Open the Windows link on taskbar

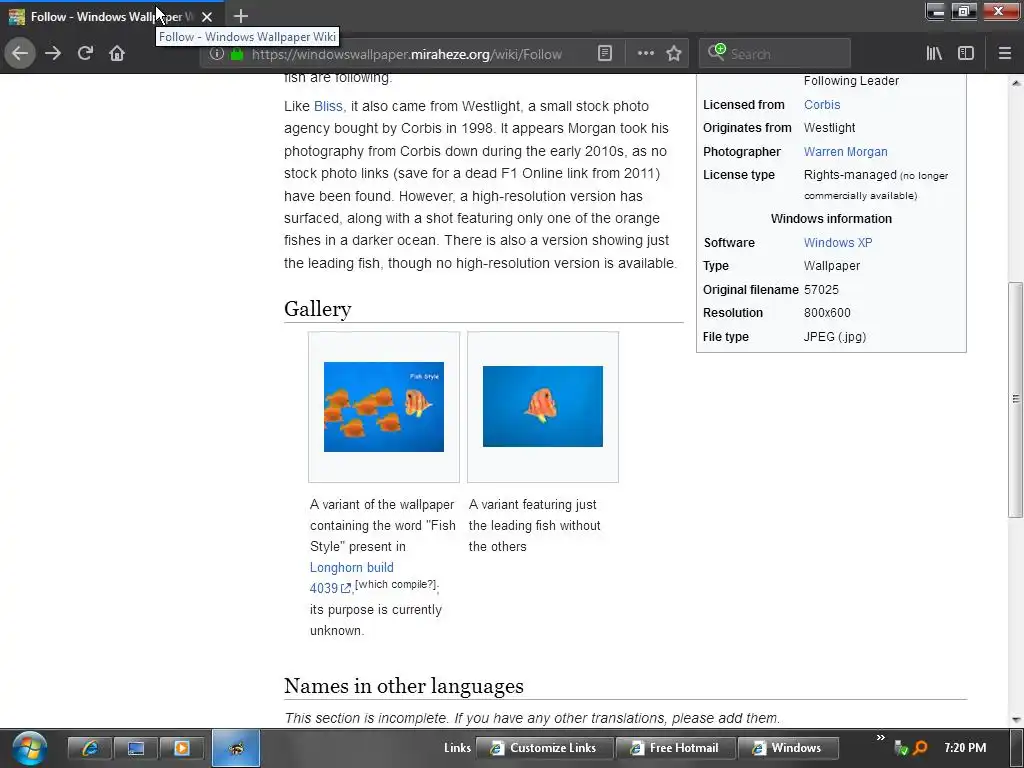(x=788, y=748)
